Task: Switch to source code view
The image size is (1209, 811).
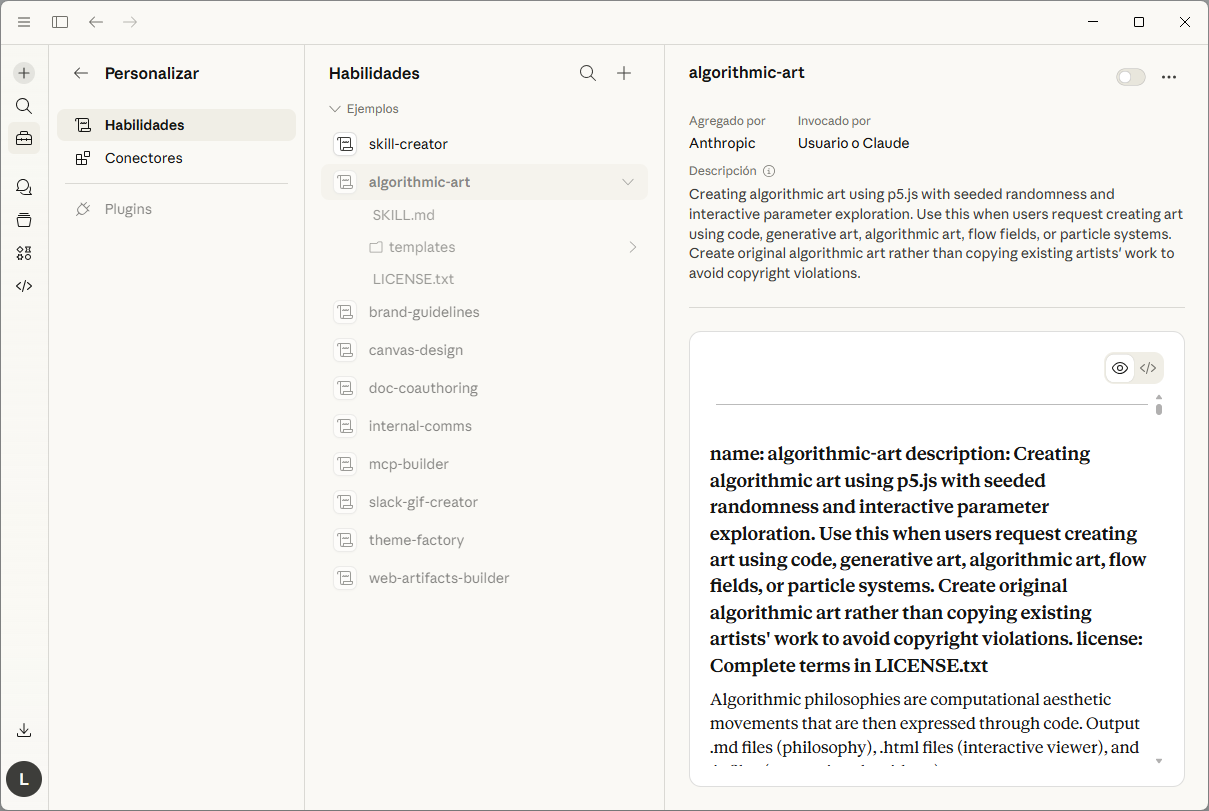Action: 1148,368
